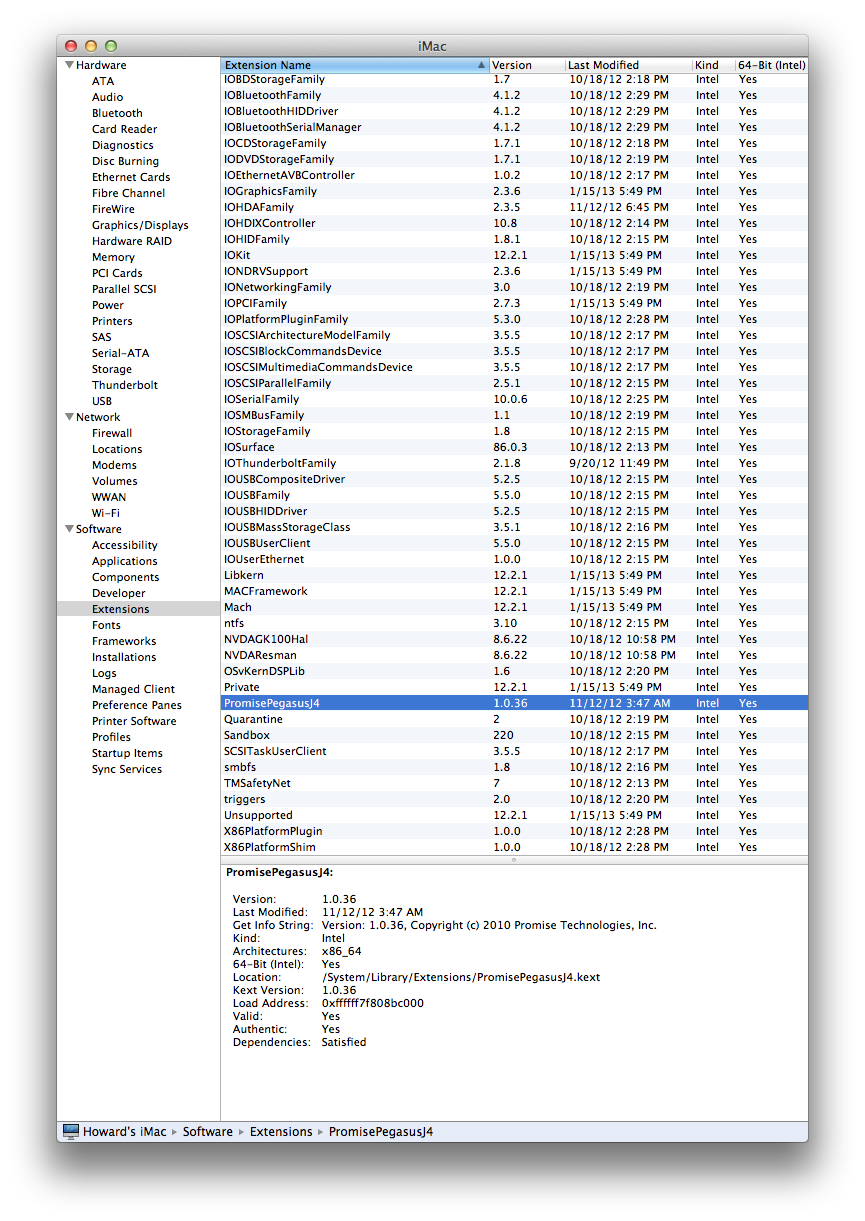The image size is (865, 1221).
Task: Select Power in sidebar
Action: click(108, 305)
